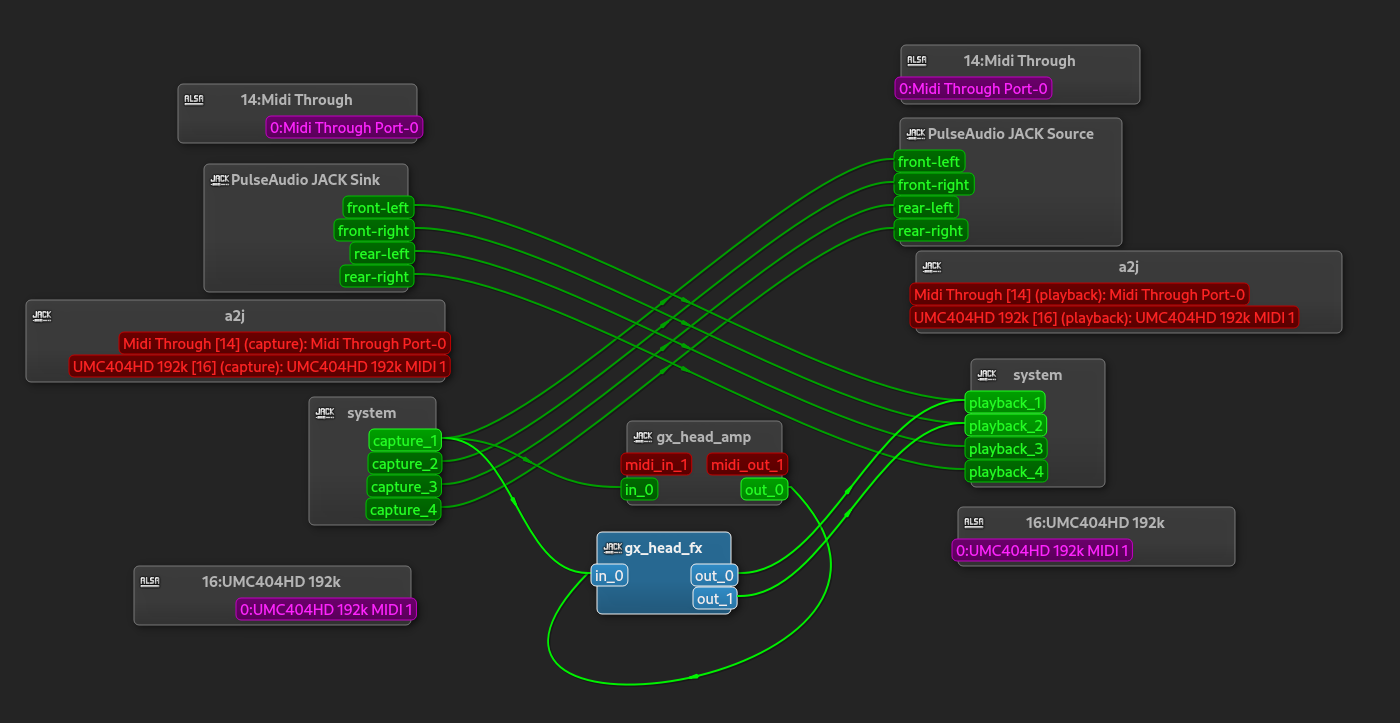Viewport: 1400px width, 723px height.
Task: Click the gx_head_amp title
Action: coord(704,437)
